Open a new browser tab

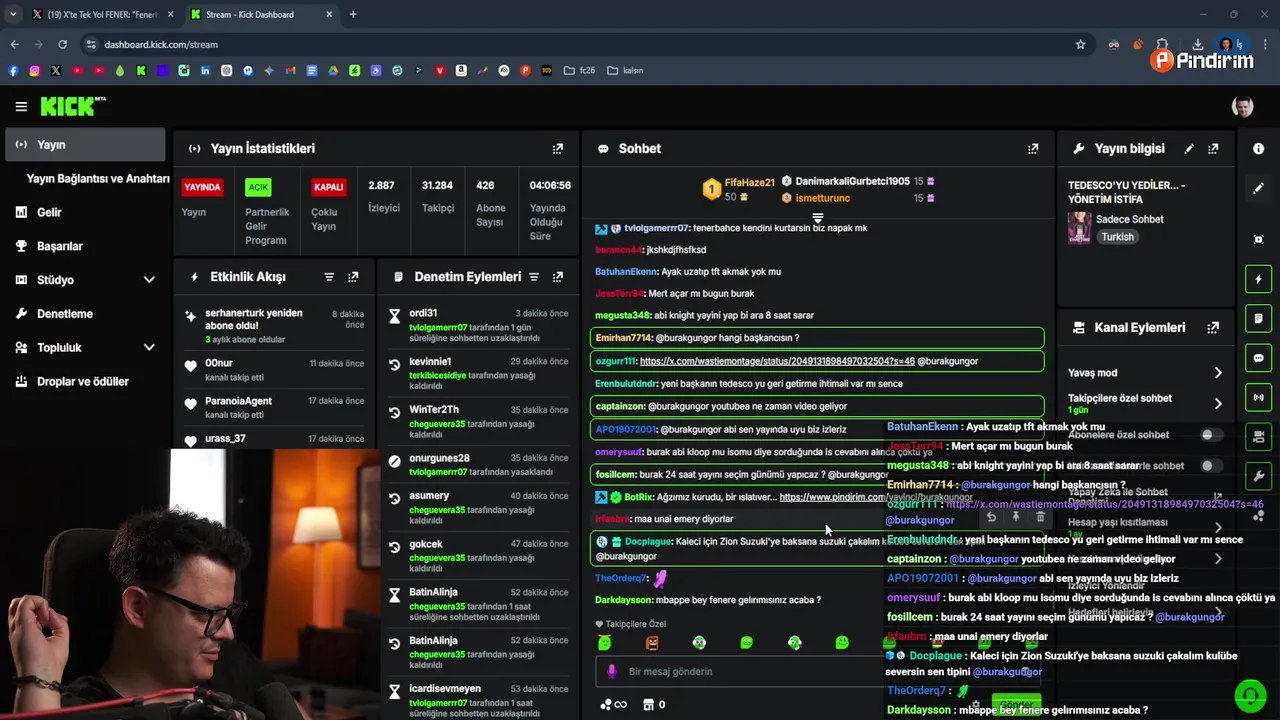pyautogui.click(x=353, y=14)
